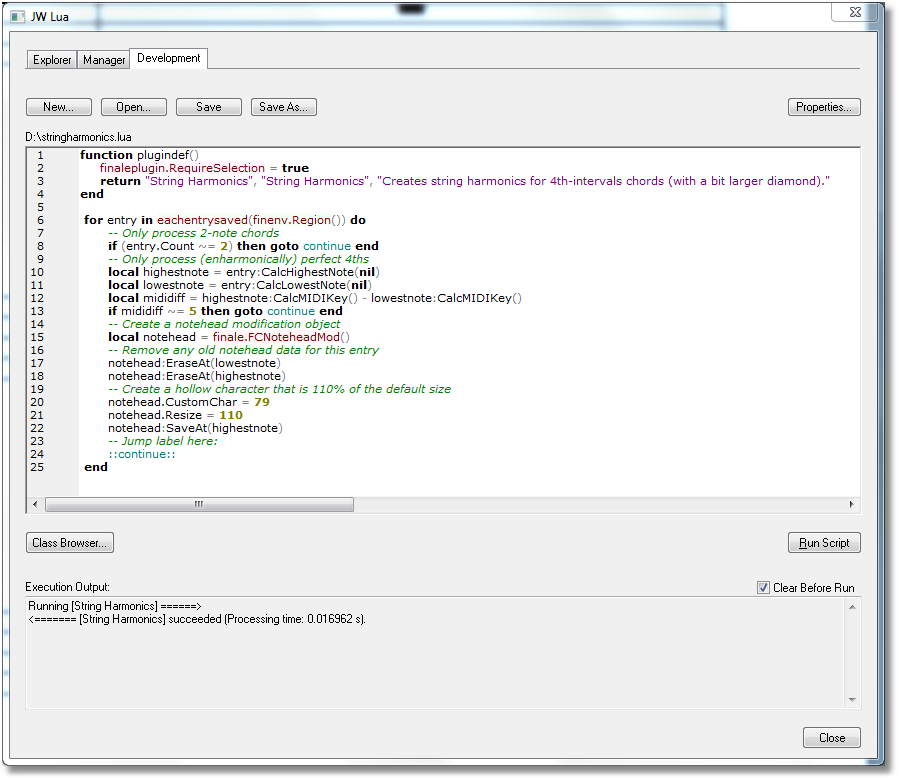This screenshot has height=780, width=899.
Task: Run the String Harmonics script
Action: tap(824, 543)
